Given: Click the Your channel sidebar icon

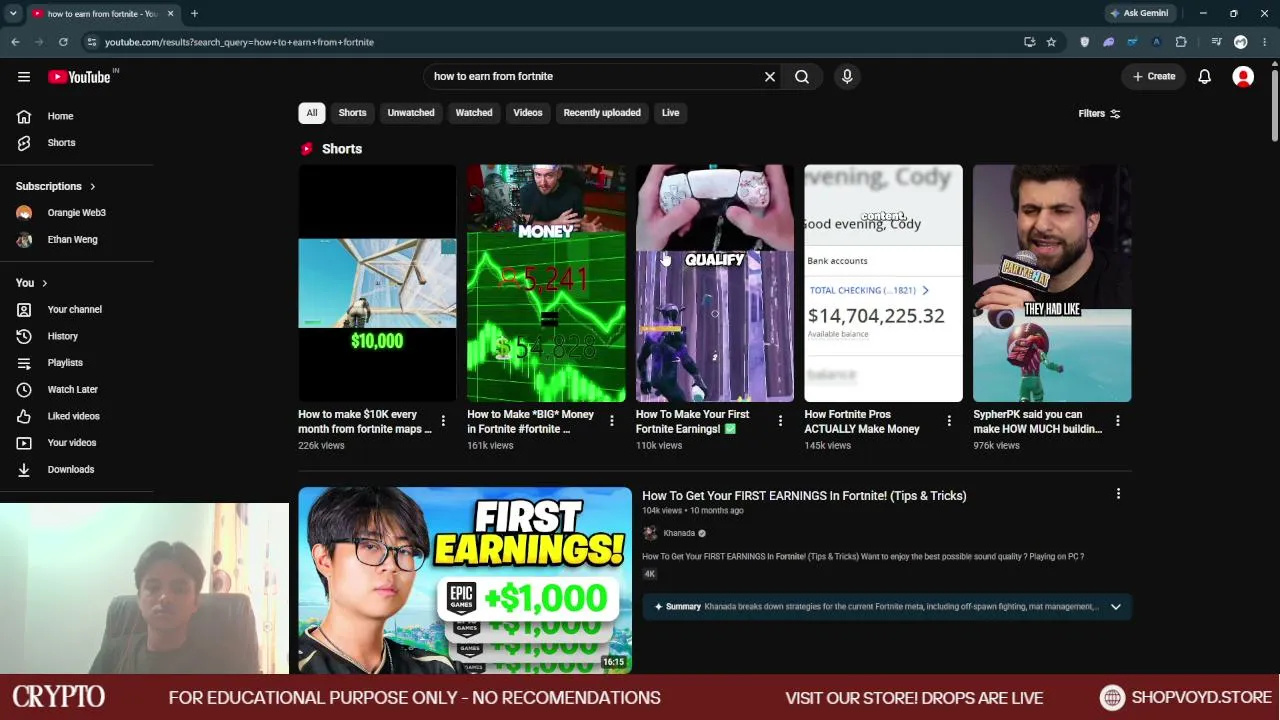Looking at the screenshot, I should 24,310.
